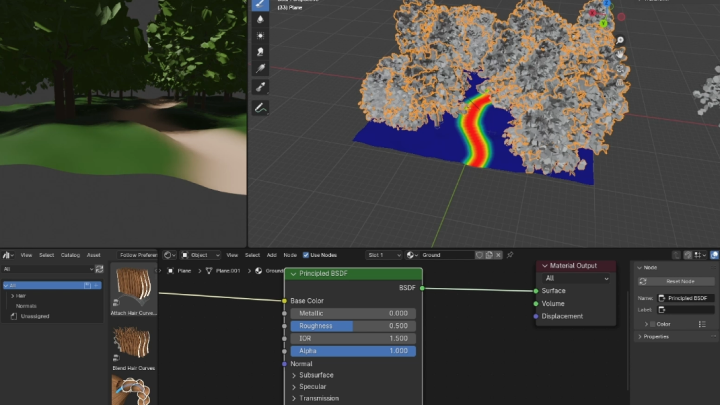720x405 pixels.
Task: Adjust the Roughness slider
Action: pyautogui.click(x=353, y=326)
